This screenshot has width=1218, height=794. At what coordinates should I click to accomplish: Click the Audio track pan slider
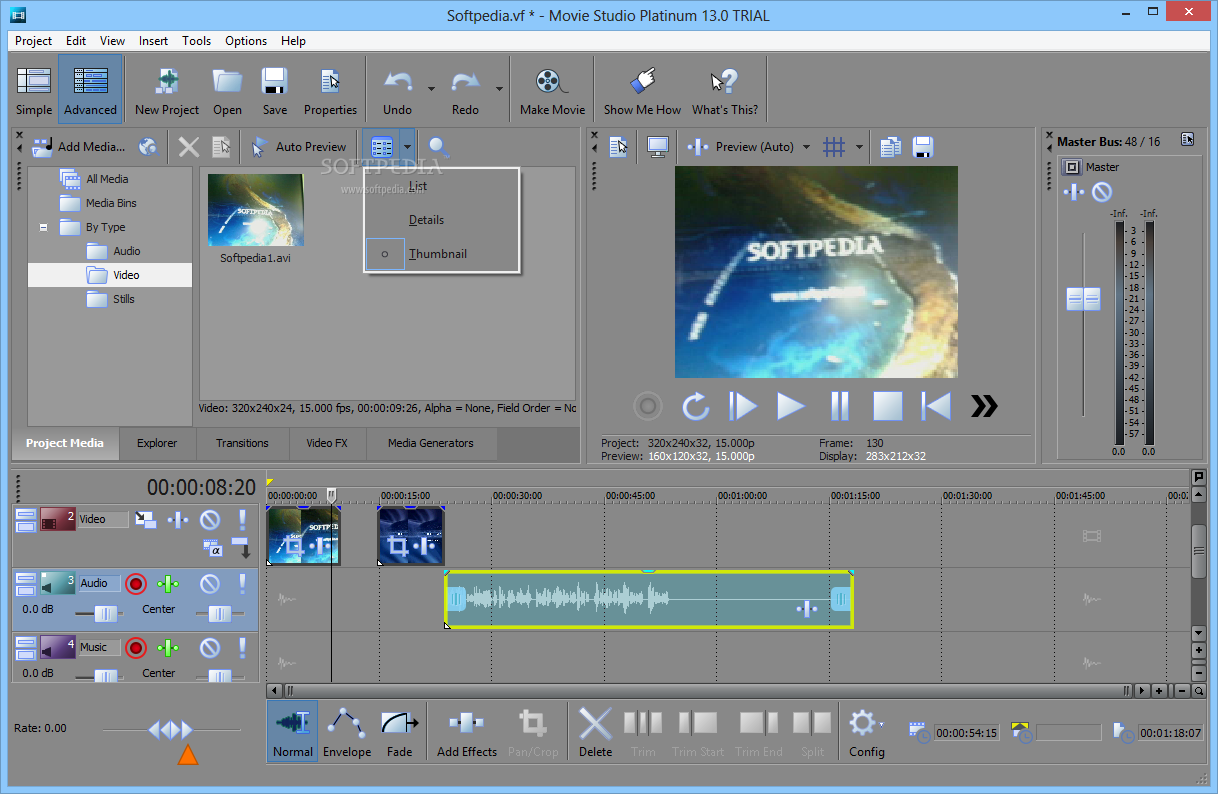point(220,613)
